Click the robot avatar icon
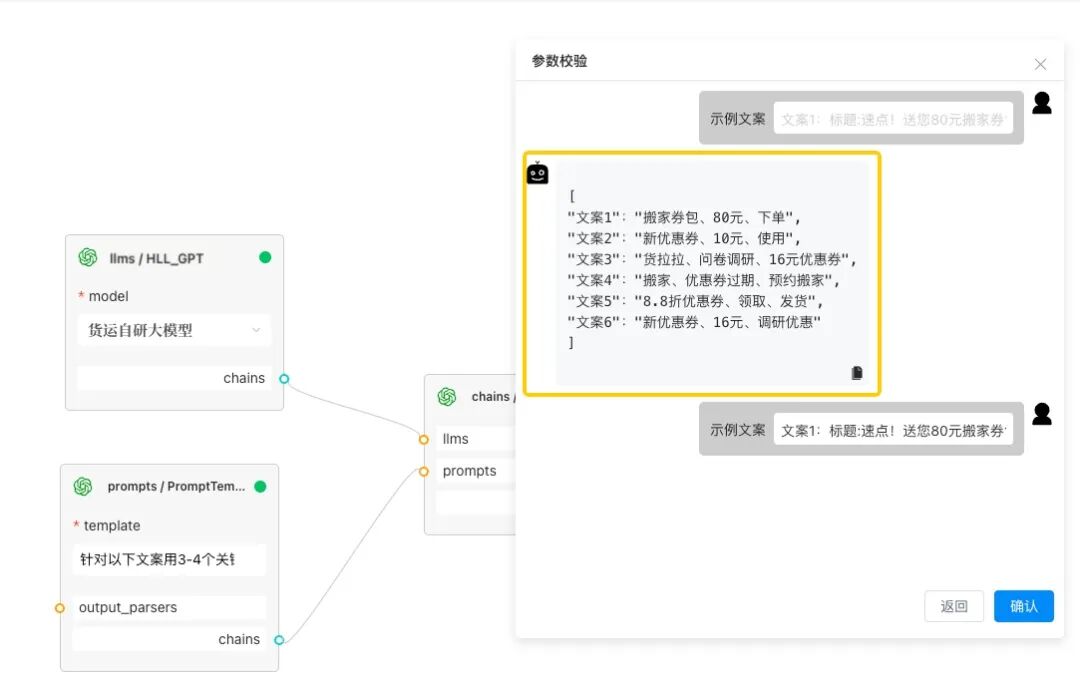The width and height of the screenshot is (1080, 688). point(537,173)
